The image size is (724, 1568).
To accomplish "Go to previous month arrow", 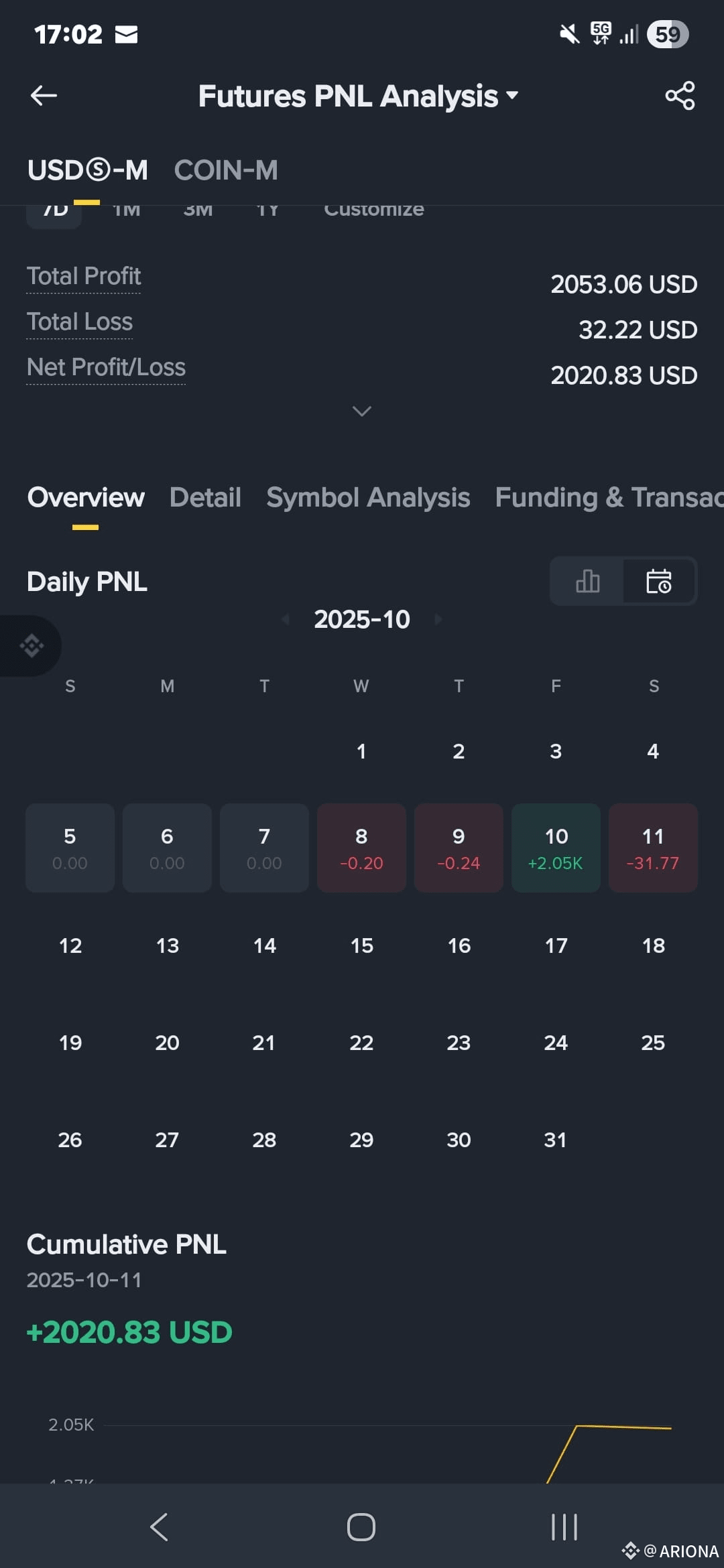I will (286, 619).
